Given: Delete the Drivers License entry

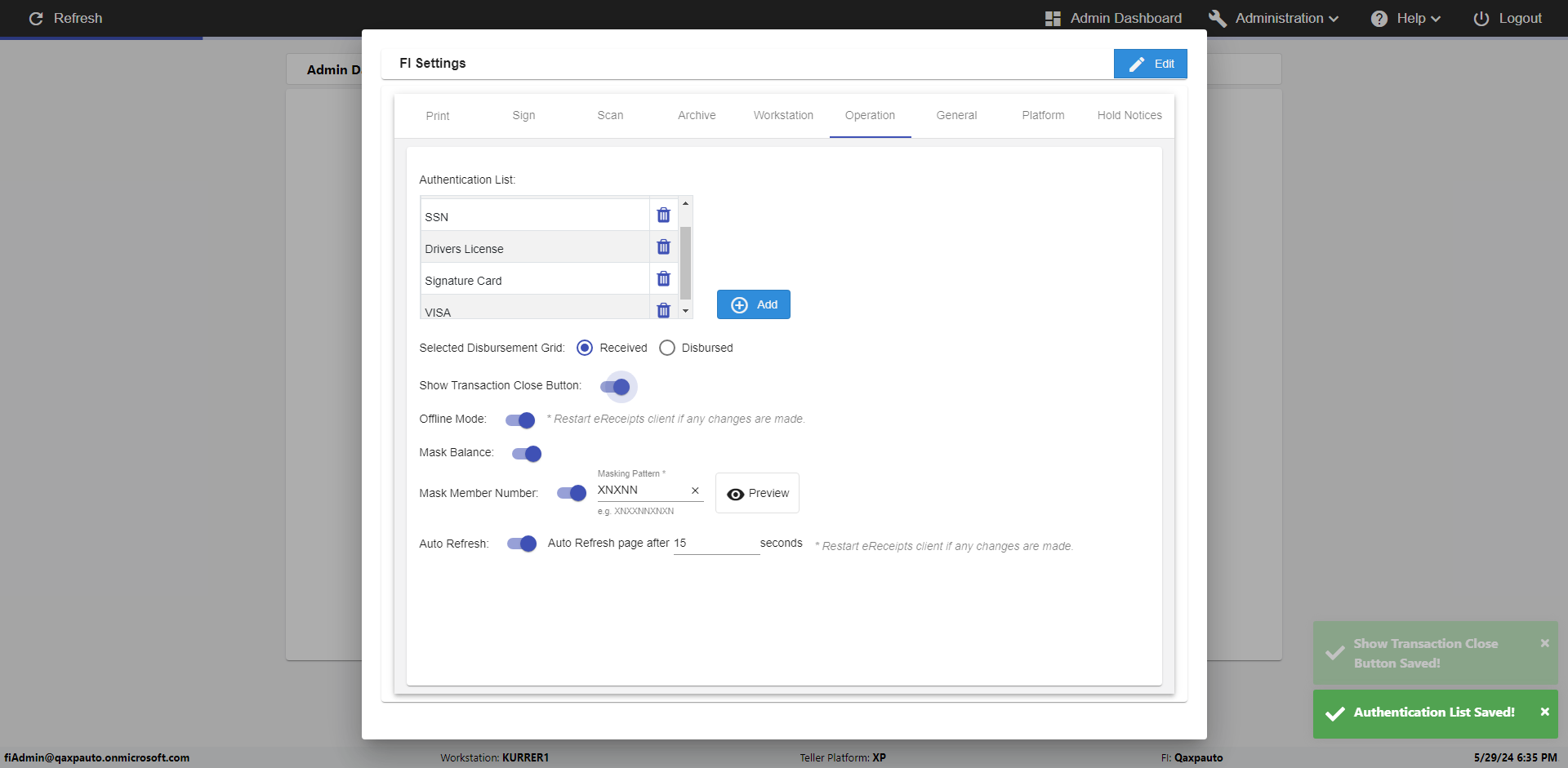Looking at the screenshot, I should click(663, 247).
